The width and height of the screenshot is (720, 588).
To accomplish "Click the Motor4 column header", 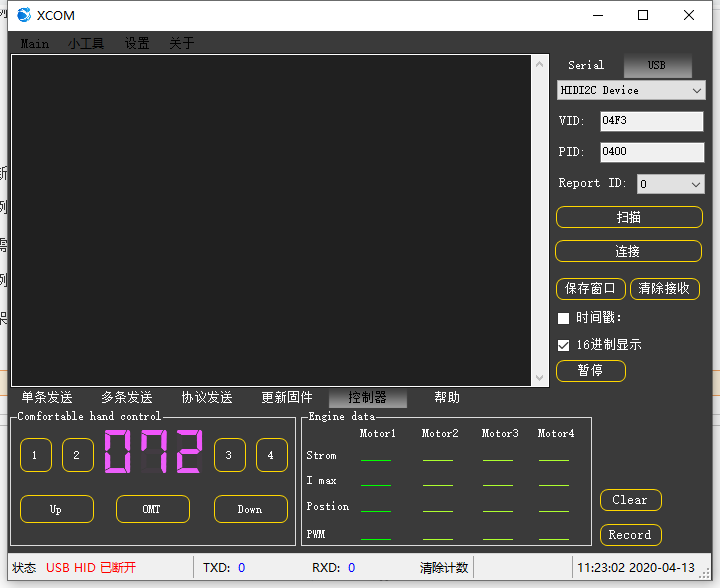I will pyautogui.click(x=556, y=433).
